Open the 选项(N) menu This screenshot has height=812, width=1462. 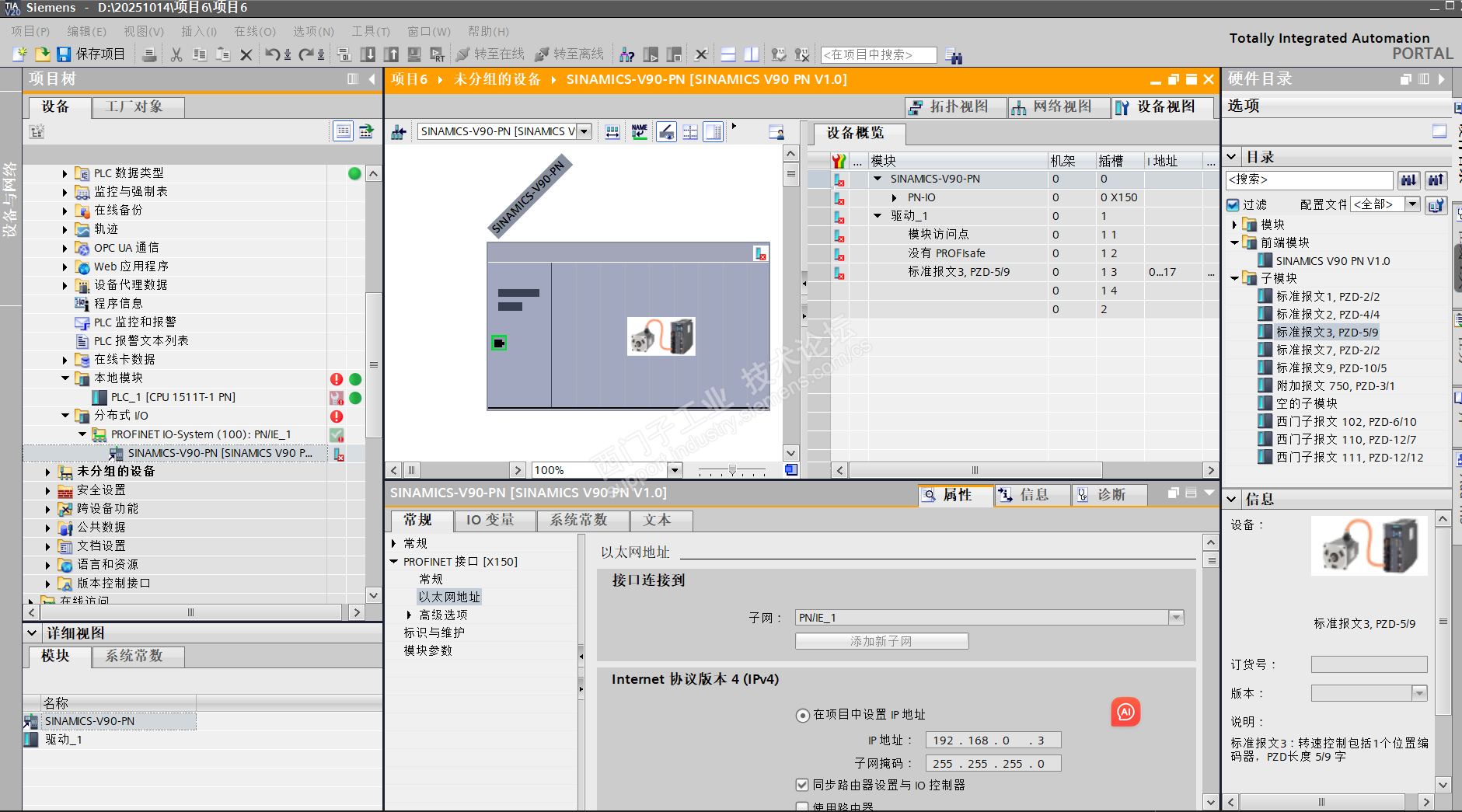click(x=313, y=32)
